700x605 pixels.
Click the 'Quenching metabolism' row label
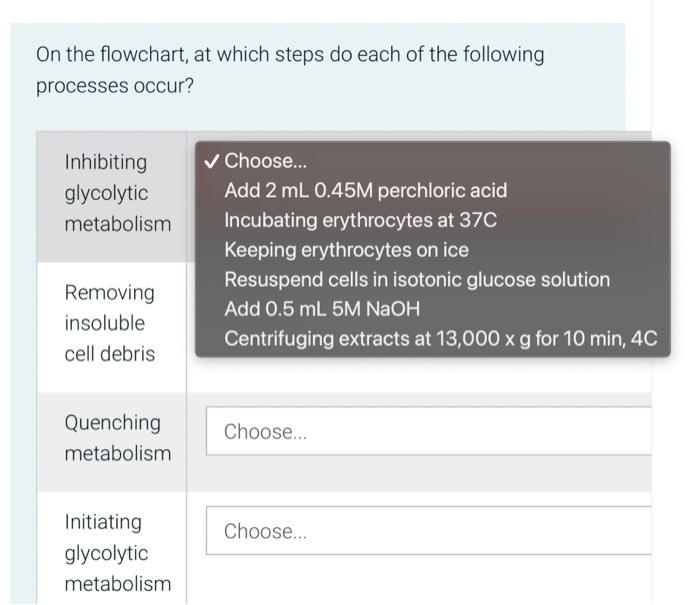(117, 438)
